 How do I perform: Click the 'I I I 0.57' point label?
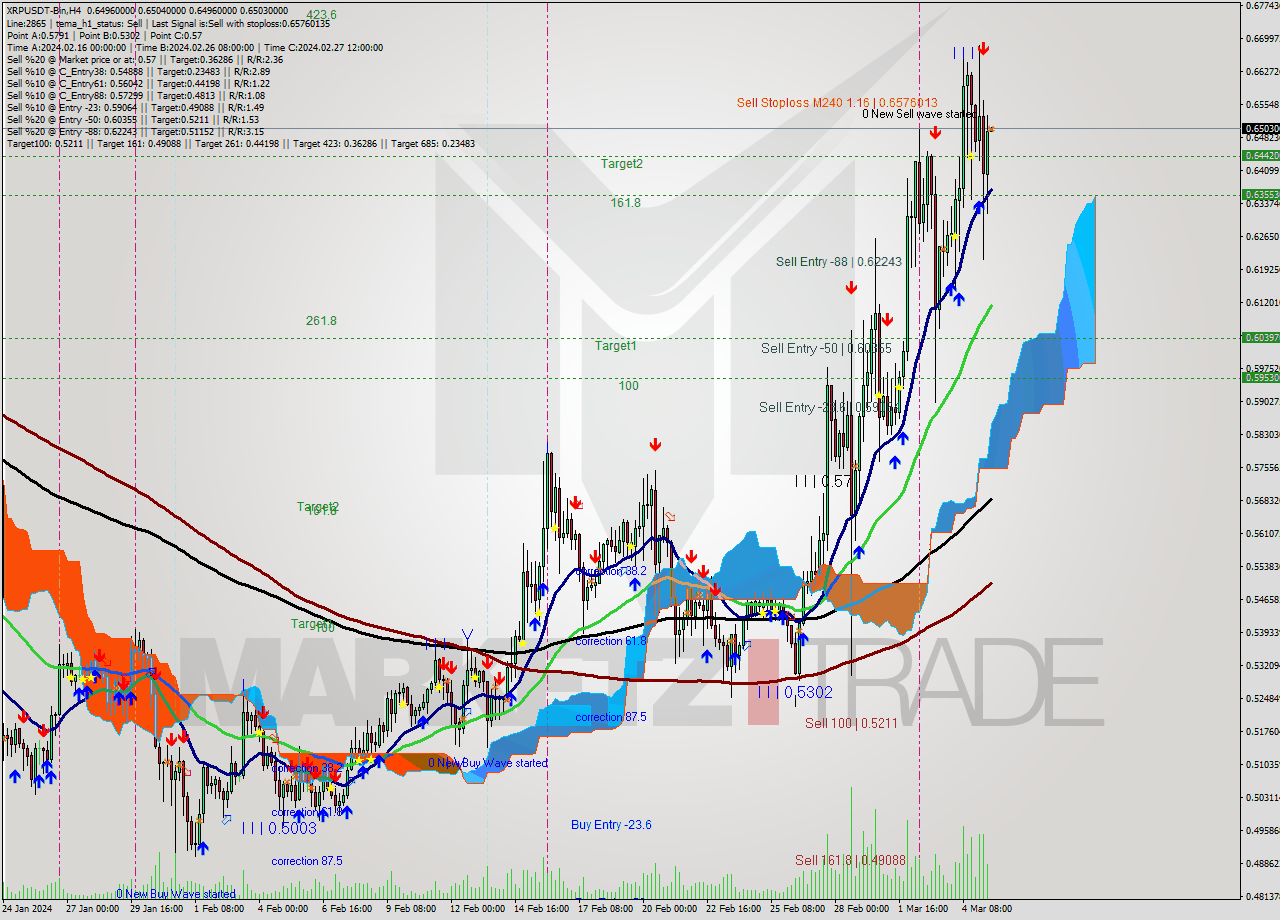822,482
